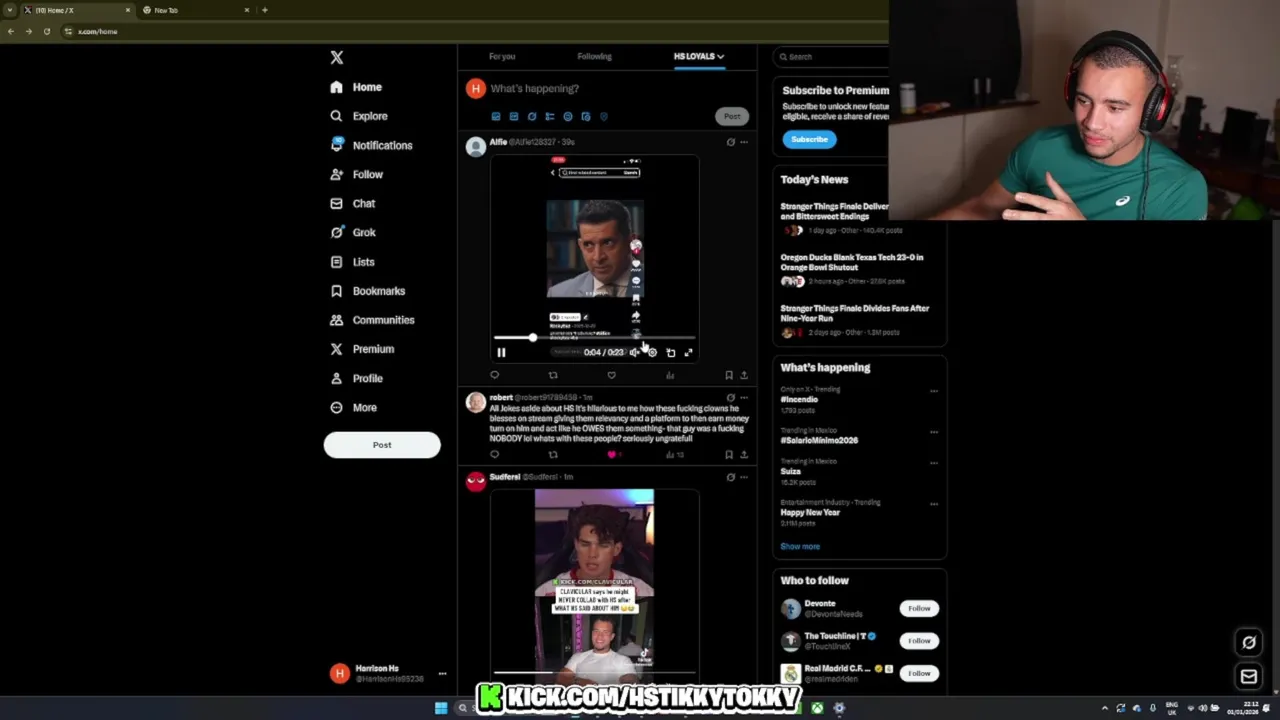Screen dimensions: 1280x720
Task: Reload the browser page
Action: point(46,31)
